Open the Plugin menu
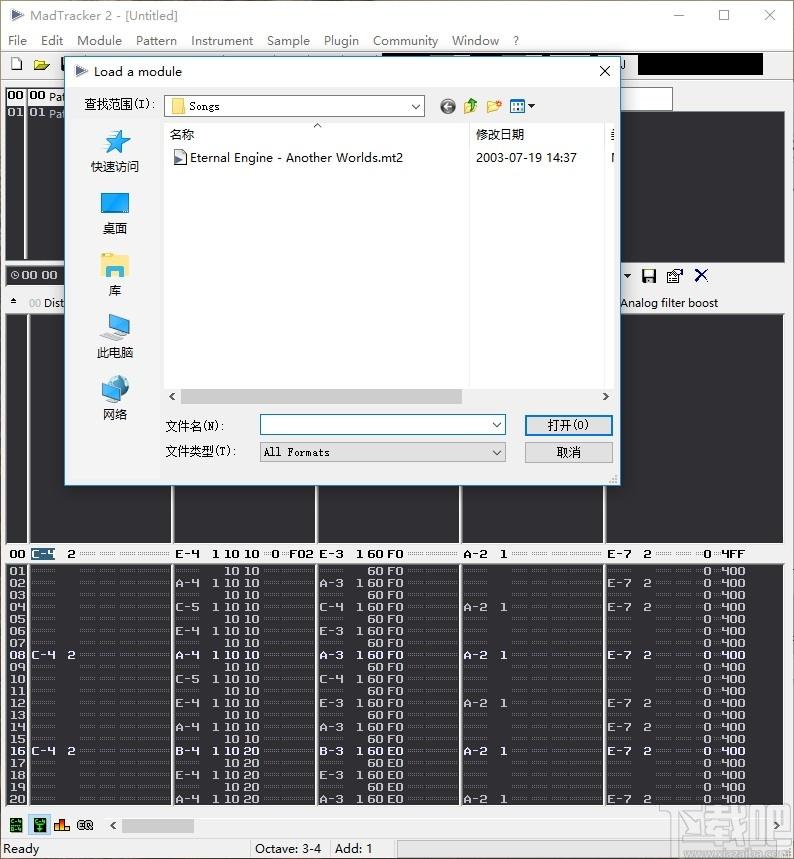This screenshot has width=794, height=859. (x=341, y=41)
